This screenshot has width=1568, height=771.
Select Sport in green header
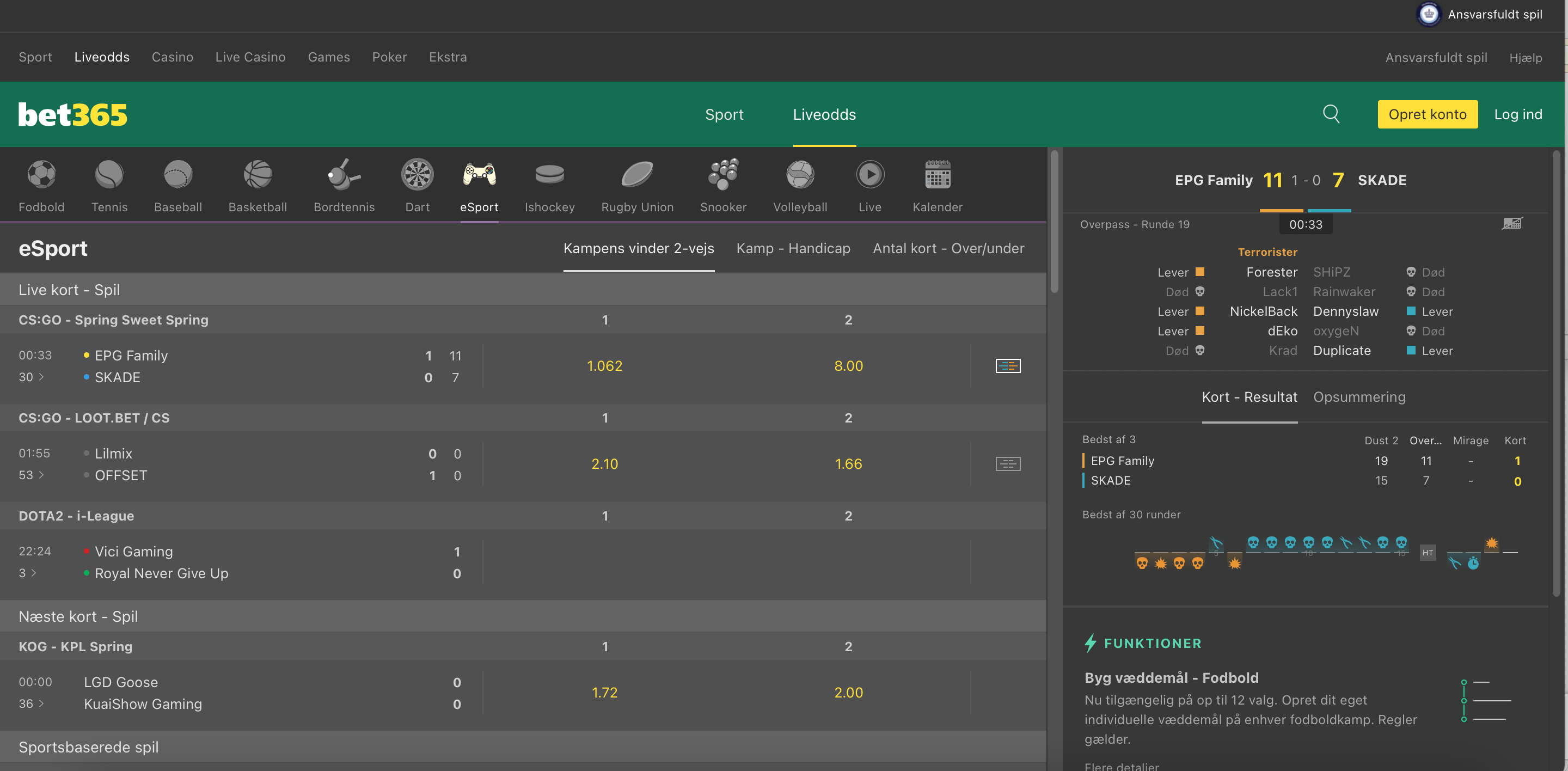tap(724, 114)
